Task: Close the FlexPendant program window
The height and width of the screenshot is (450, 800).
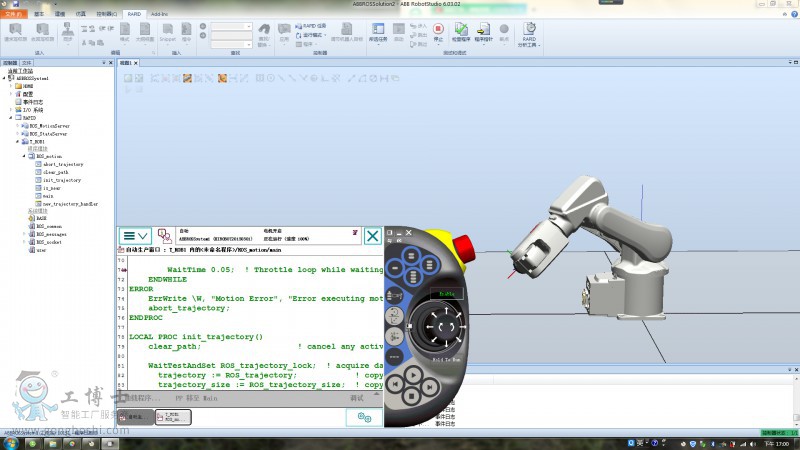Action: pos(372,236)
